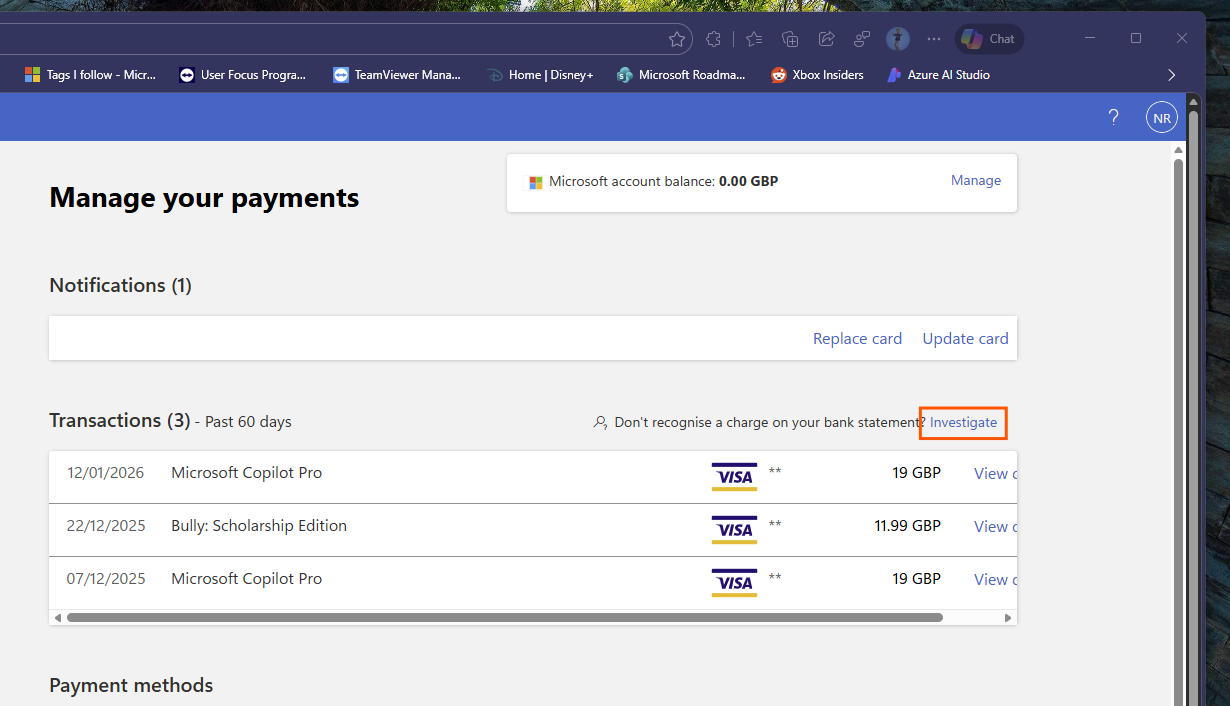1230x706 pixels.
Task: Click the Replace card link
Action: point(857,339)
